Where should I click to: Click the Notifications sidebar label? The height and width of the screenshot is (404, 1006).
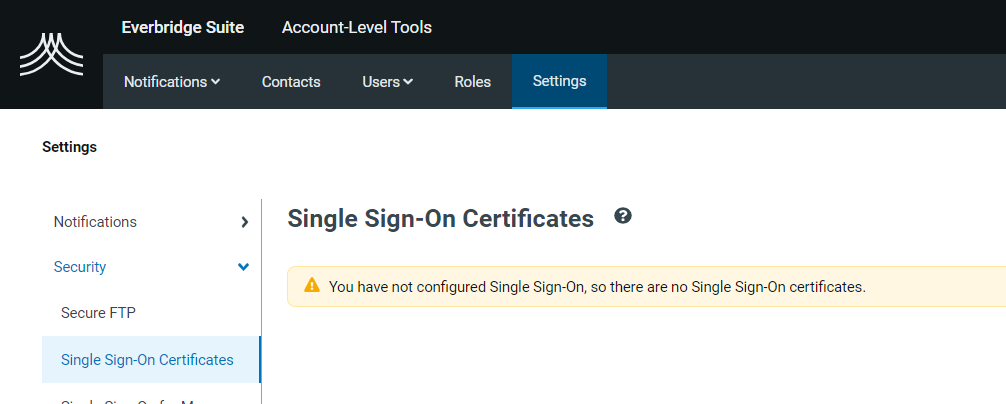95,222
